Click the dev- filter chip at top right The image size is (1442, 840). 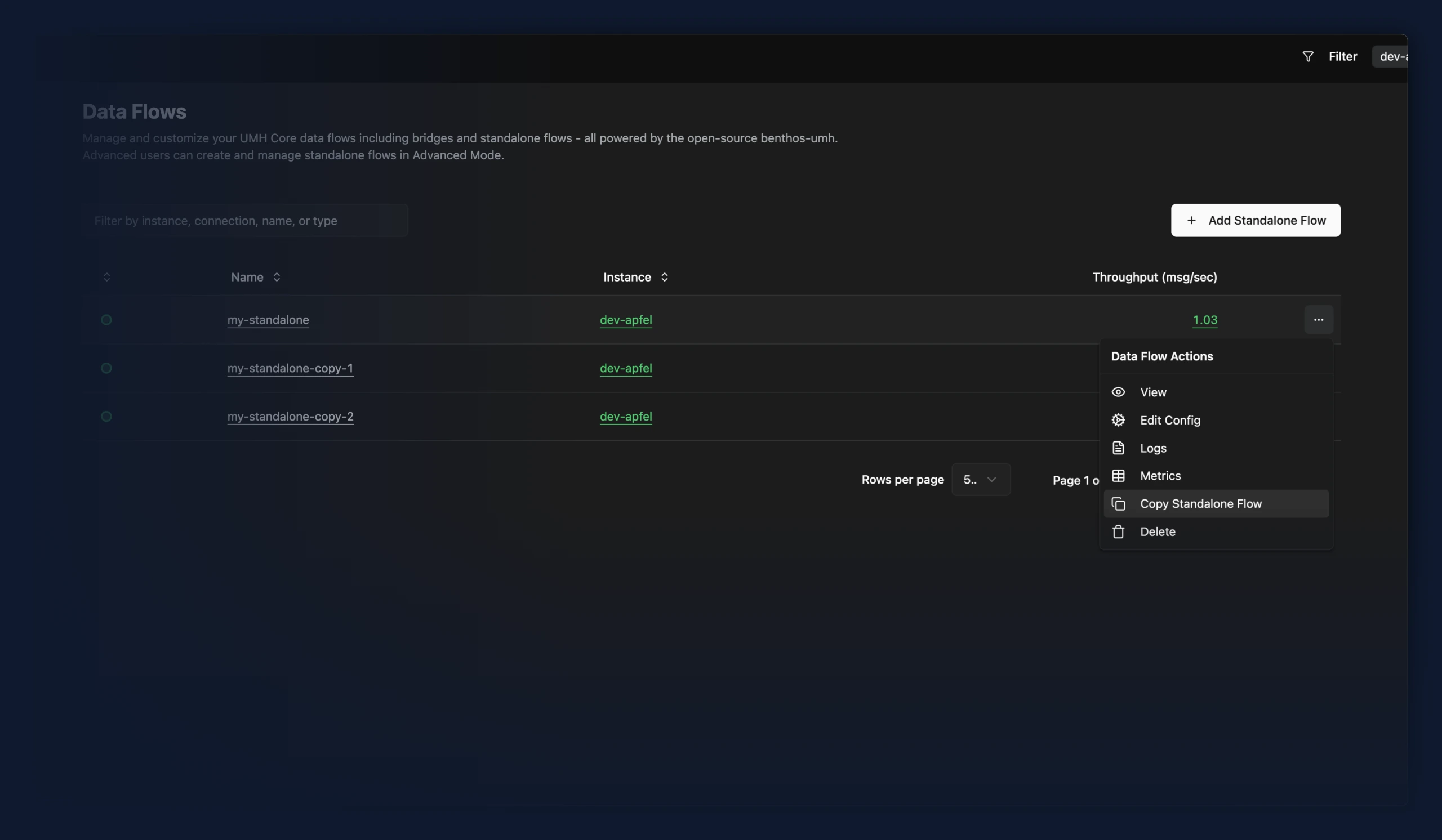point(1390,57)
